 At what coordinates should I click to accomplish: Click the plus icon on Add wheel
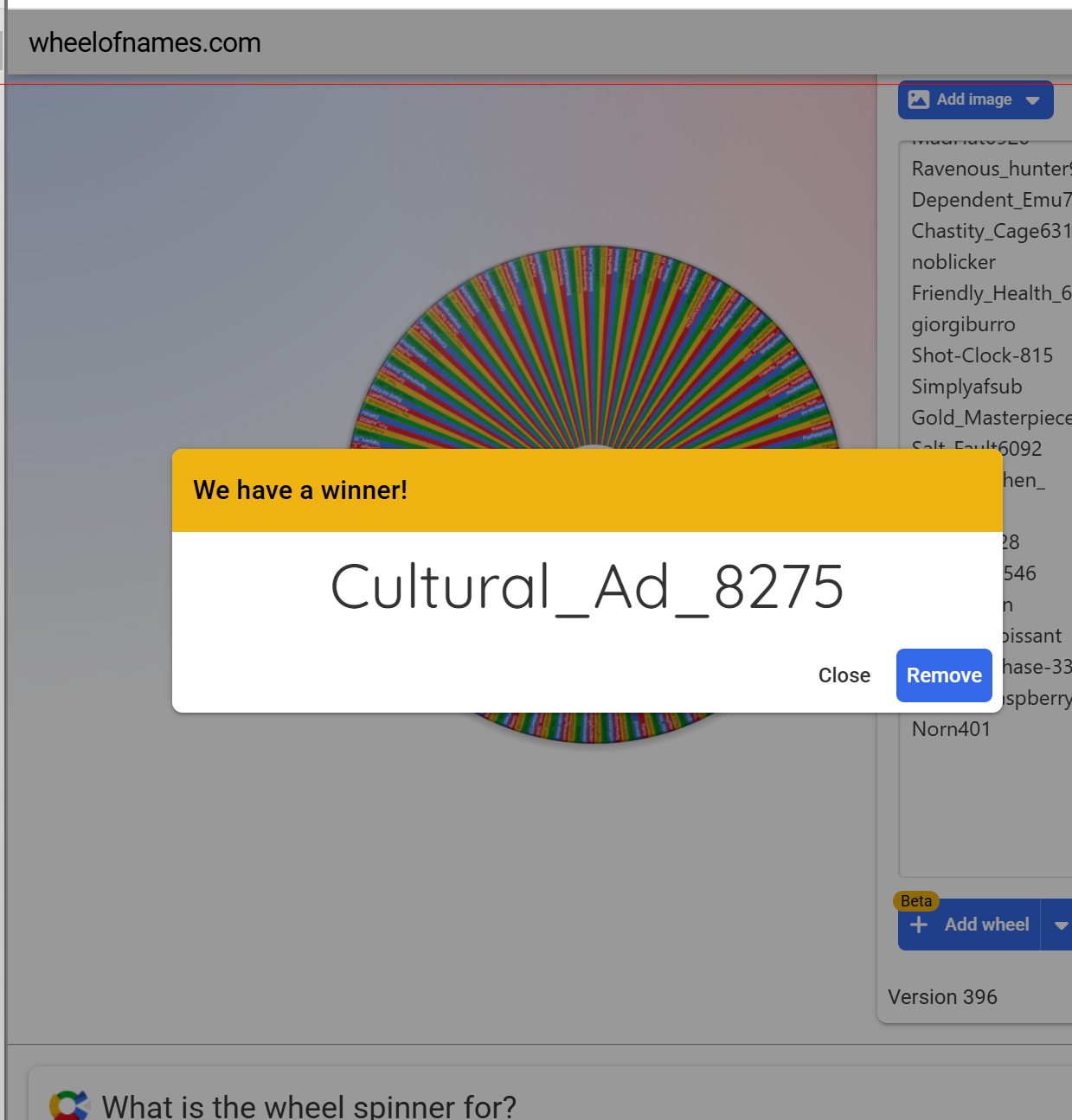pos(919,925)
